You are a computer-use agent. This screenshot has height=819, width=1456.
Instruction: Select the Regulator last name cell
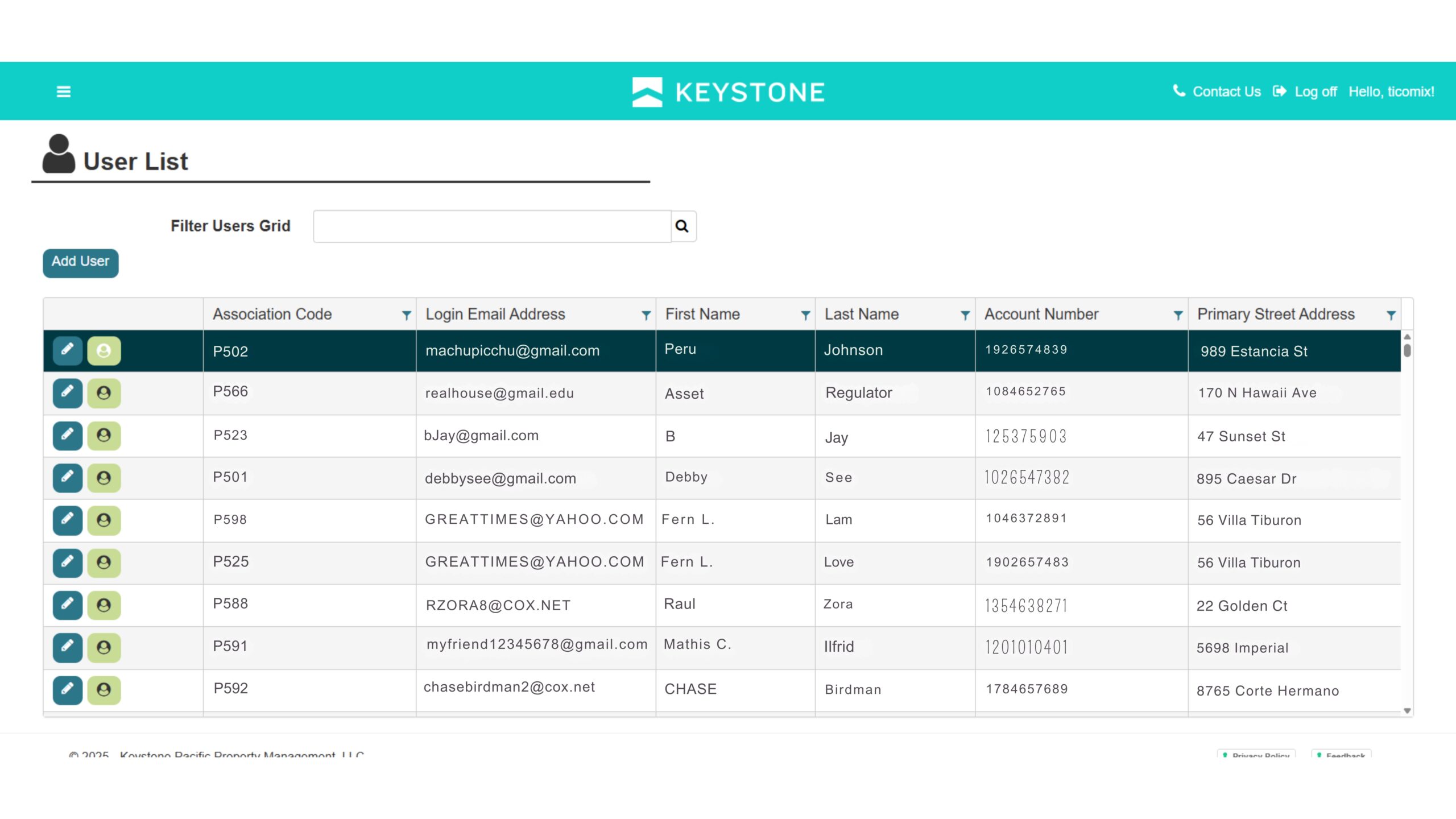(x=895, y=393)
